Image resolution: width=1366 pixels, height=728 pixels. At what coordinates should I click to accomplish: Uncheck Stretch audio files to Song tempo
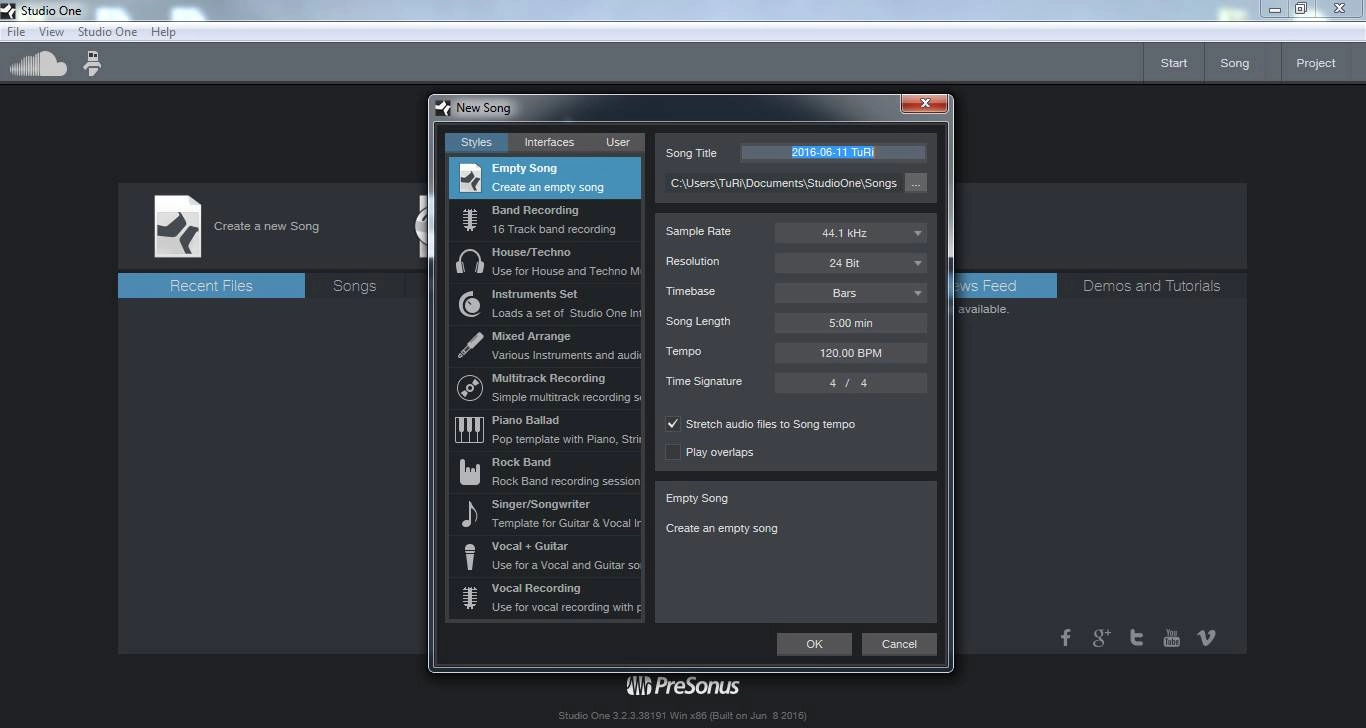pyautogui.click(x=673, y=424)
